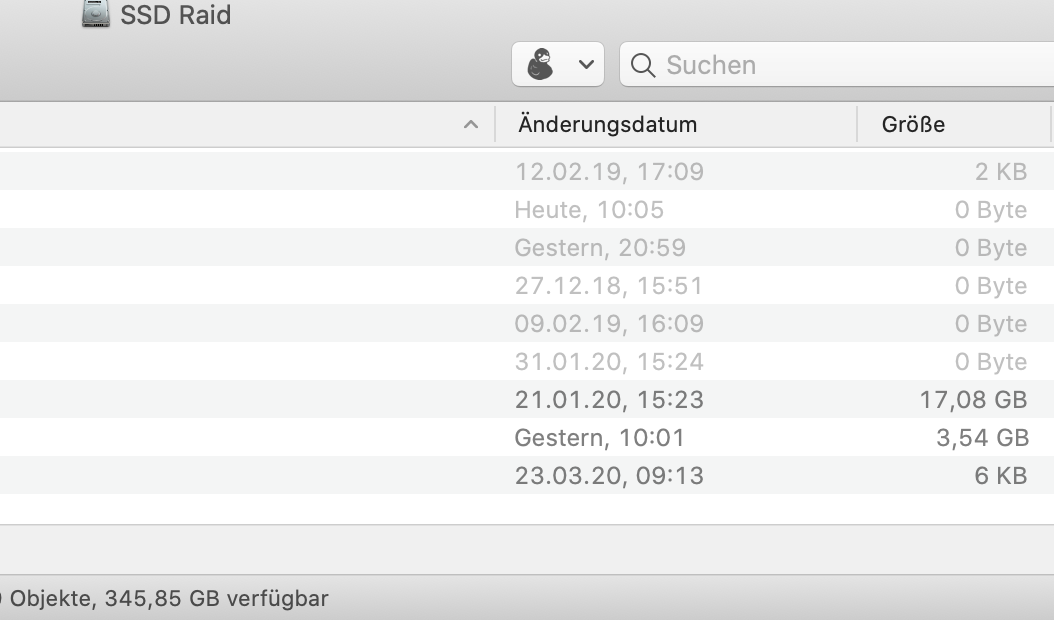Click the SSD Raid window title text

point(176,15)
